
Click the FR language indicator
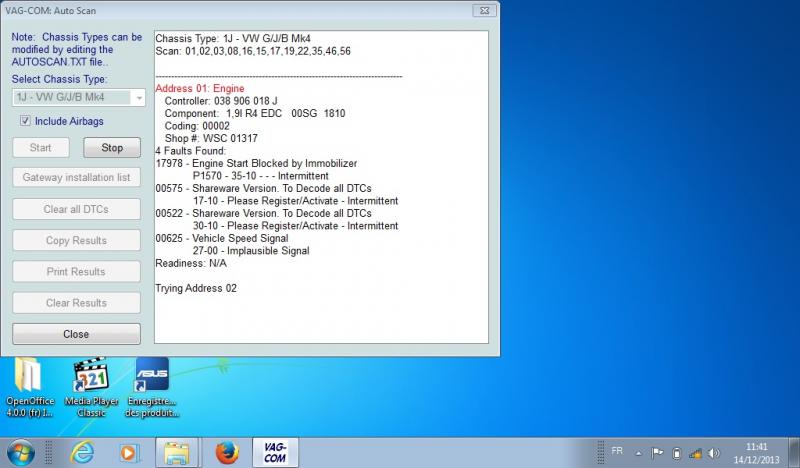(x=617, y=451)
